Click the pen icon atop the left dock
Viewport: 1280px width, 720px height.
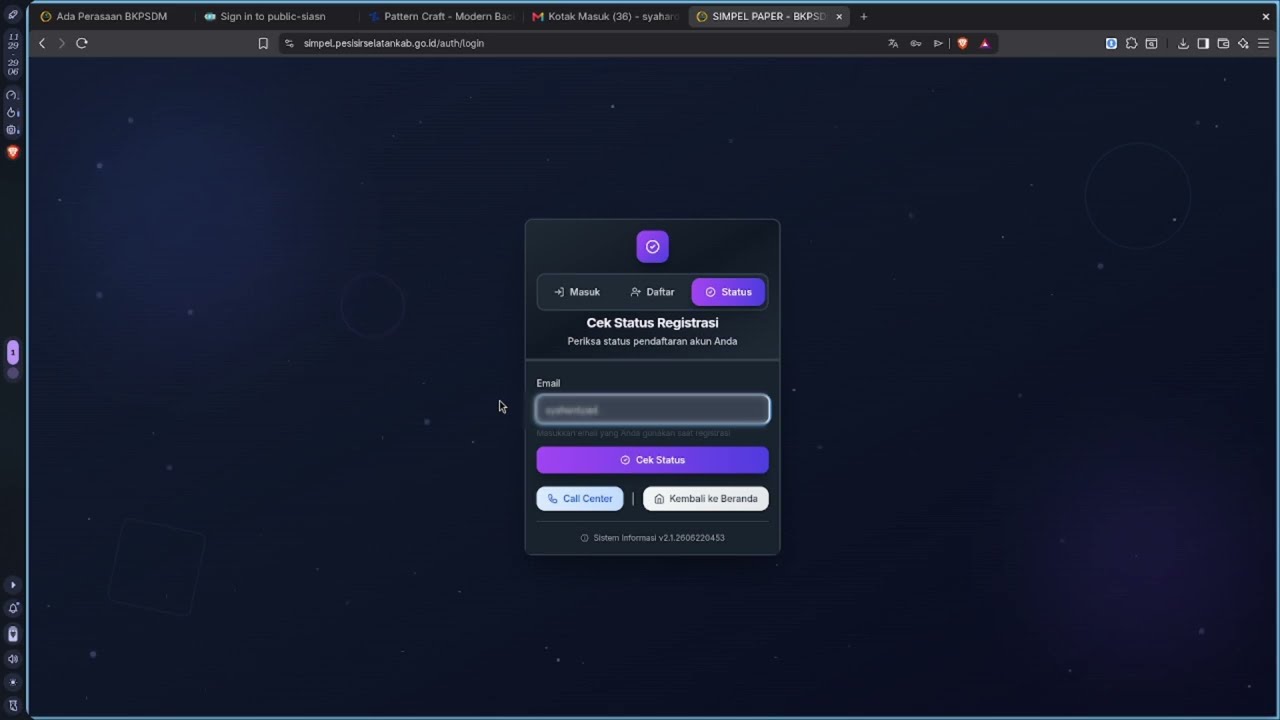coord(13,15)
